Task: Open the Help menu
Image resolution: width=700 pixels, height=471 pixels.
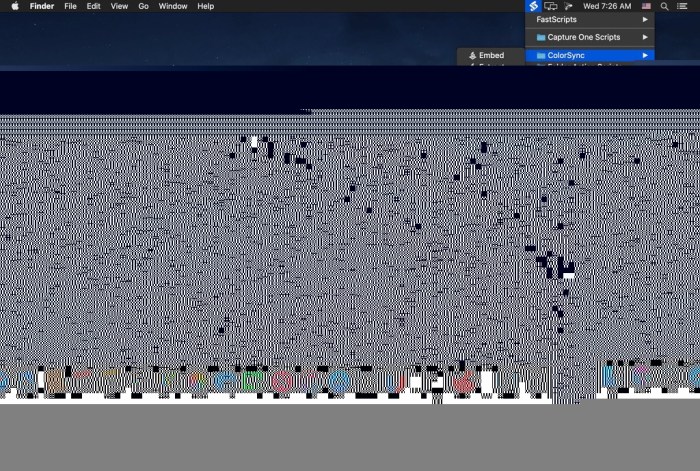Action: pyautogui.click(x=206, y=6)
